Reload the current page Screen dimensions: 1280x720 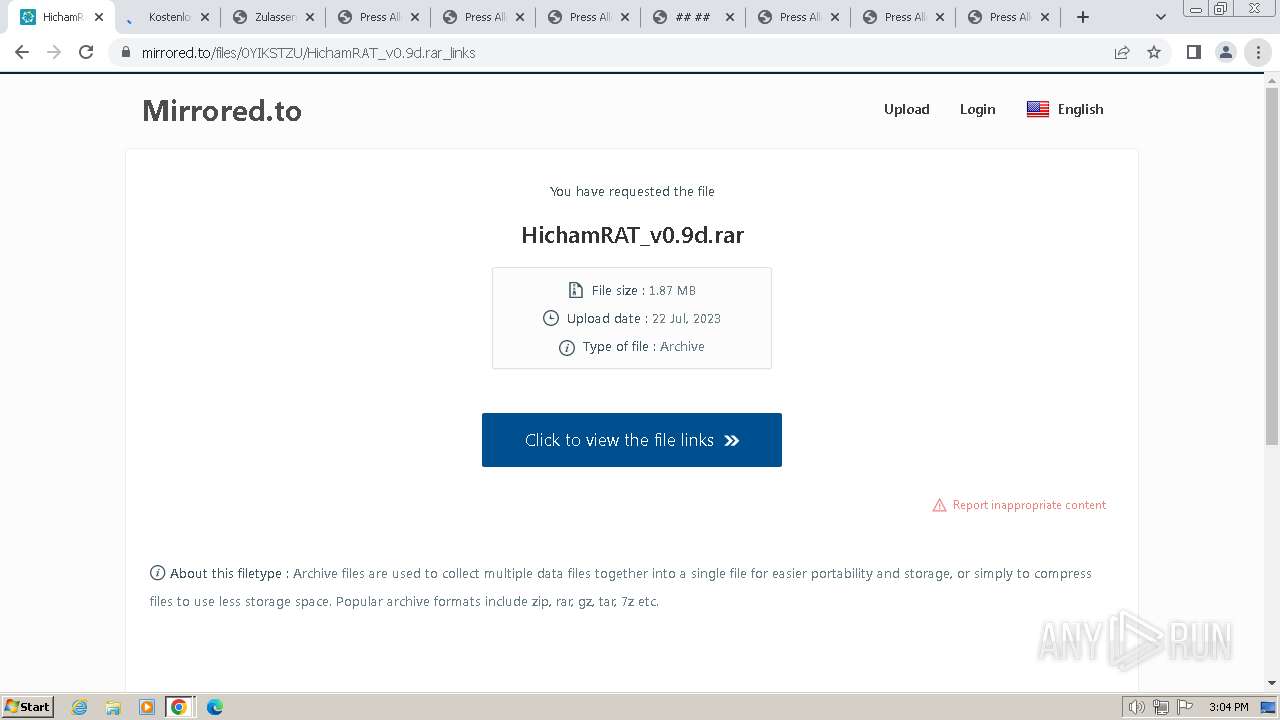[x=86, y=53]
